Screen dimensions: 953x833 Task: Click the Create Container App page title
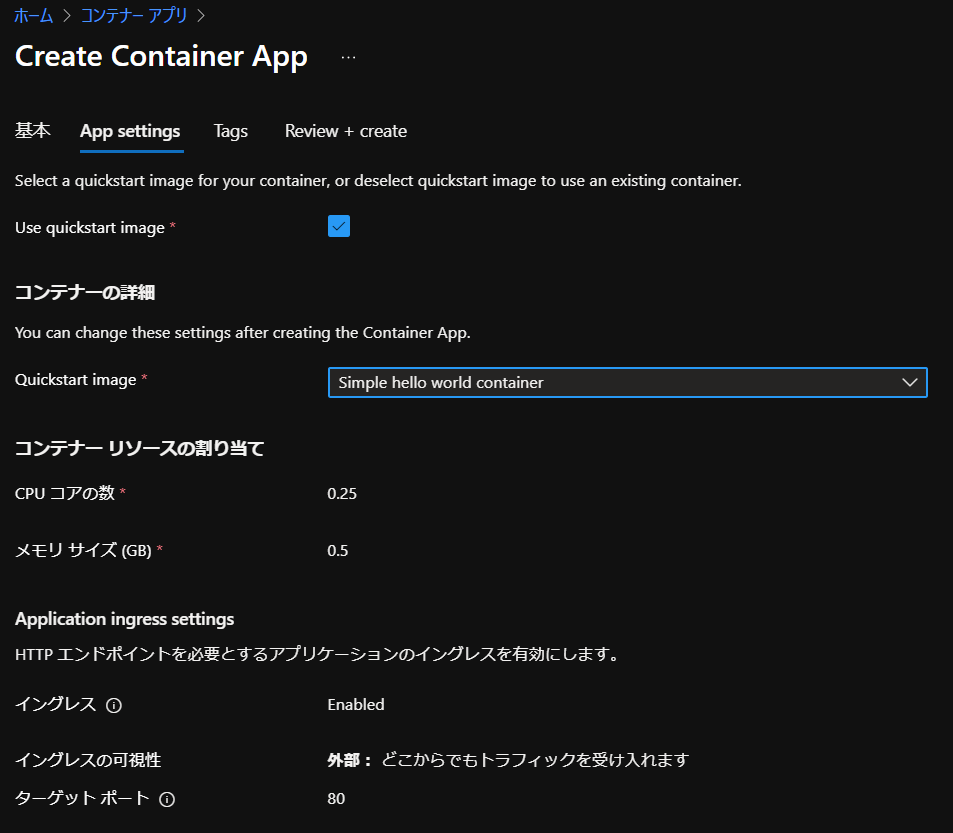[161, 57]
